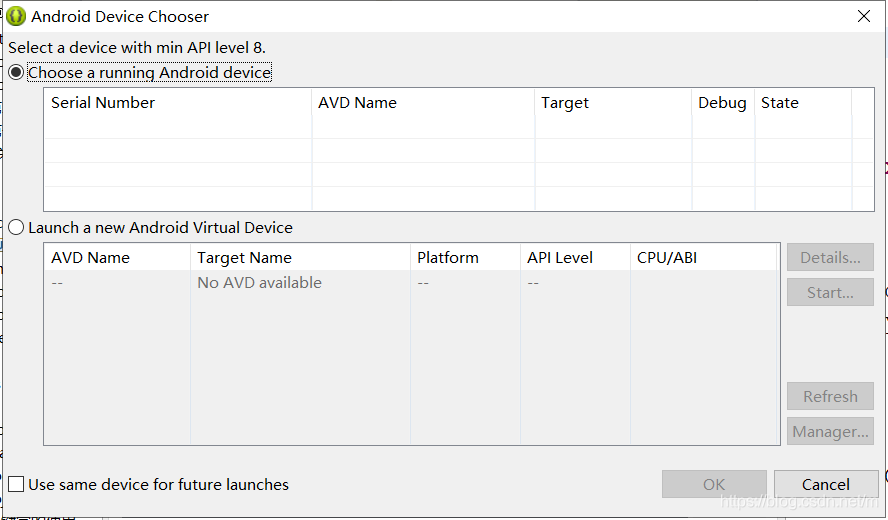The width and height of the screenshot is (888, 520).
Task: Click the Target column header
Action: click(613, 103)
